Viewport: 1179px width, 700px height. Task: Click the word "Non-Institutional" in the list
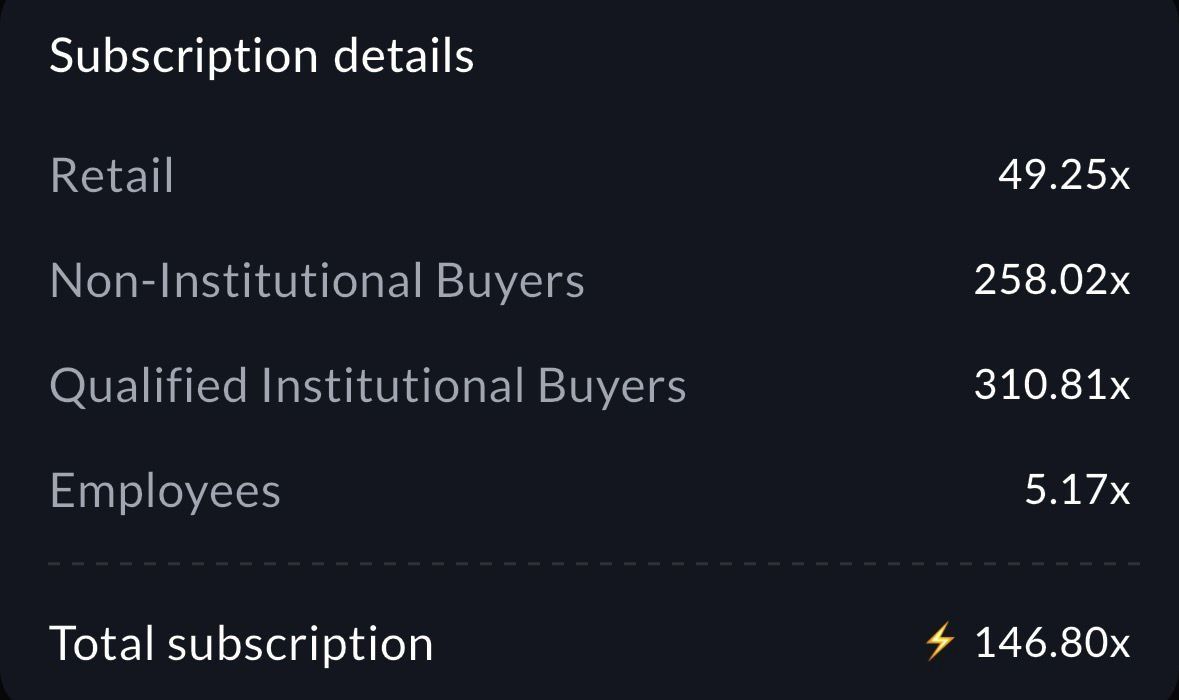pos(236,281)
